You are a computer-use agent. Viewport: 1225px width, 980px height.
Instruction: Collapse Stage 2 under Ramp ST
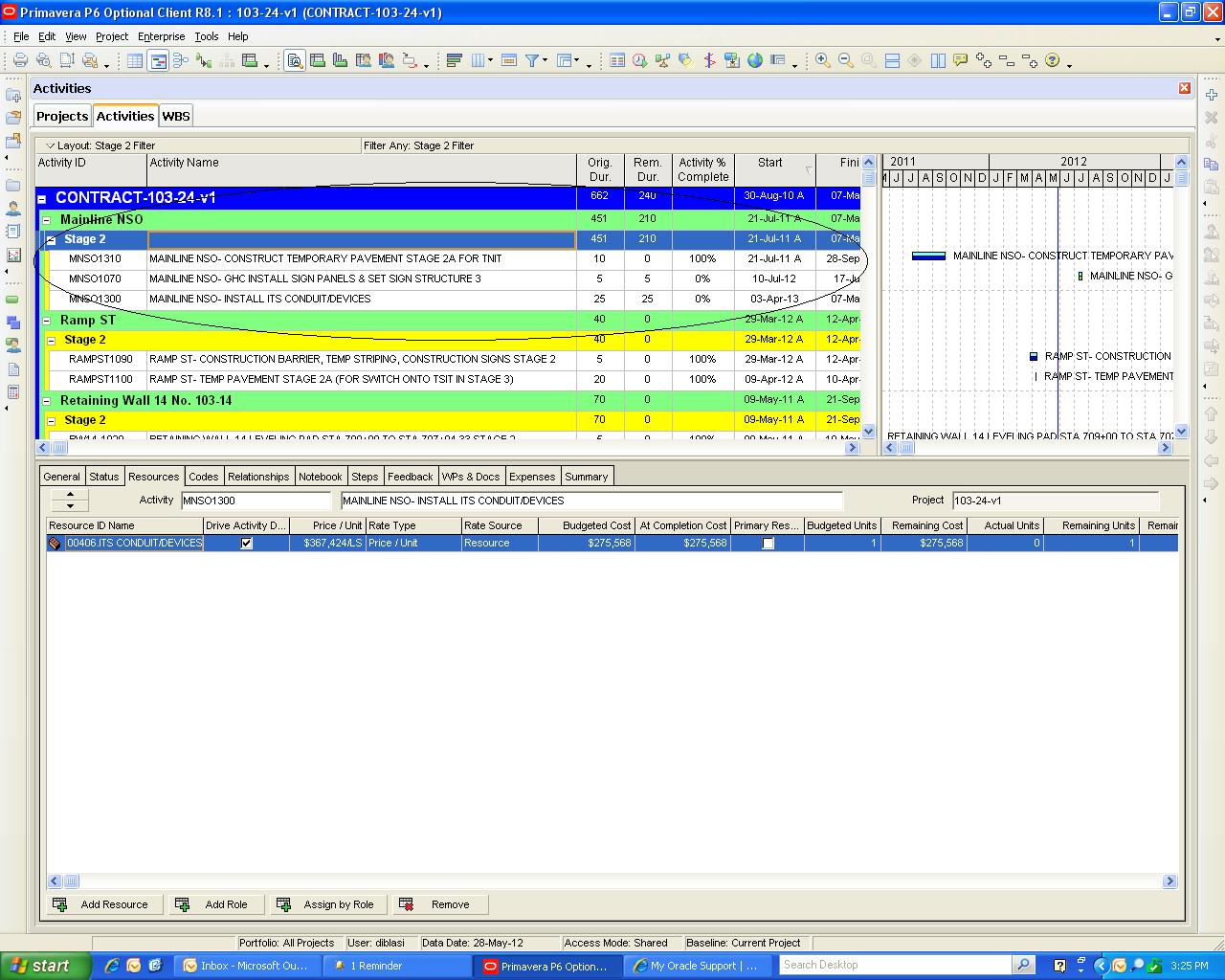coord(52,341)
